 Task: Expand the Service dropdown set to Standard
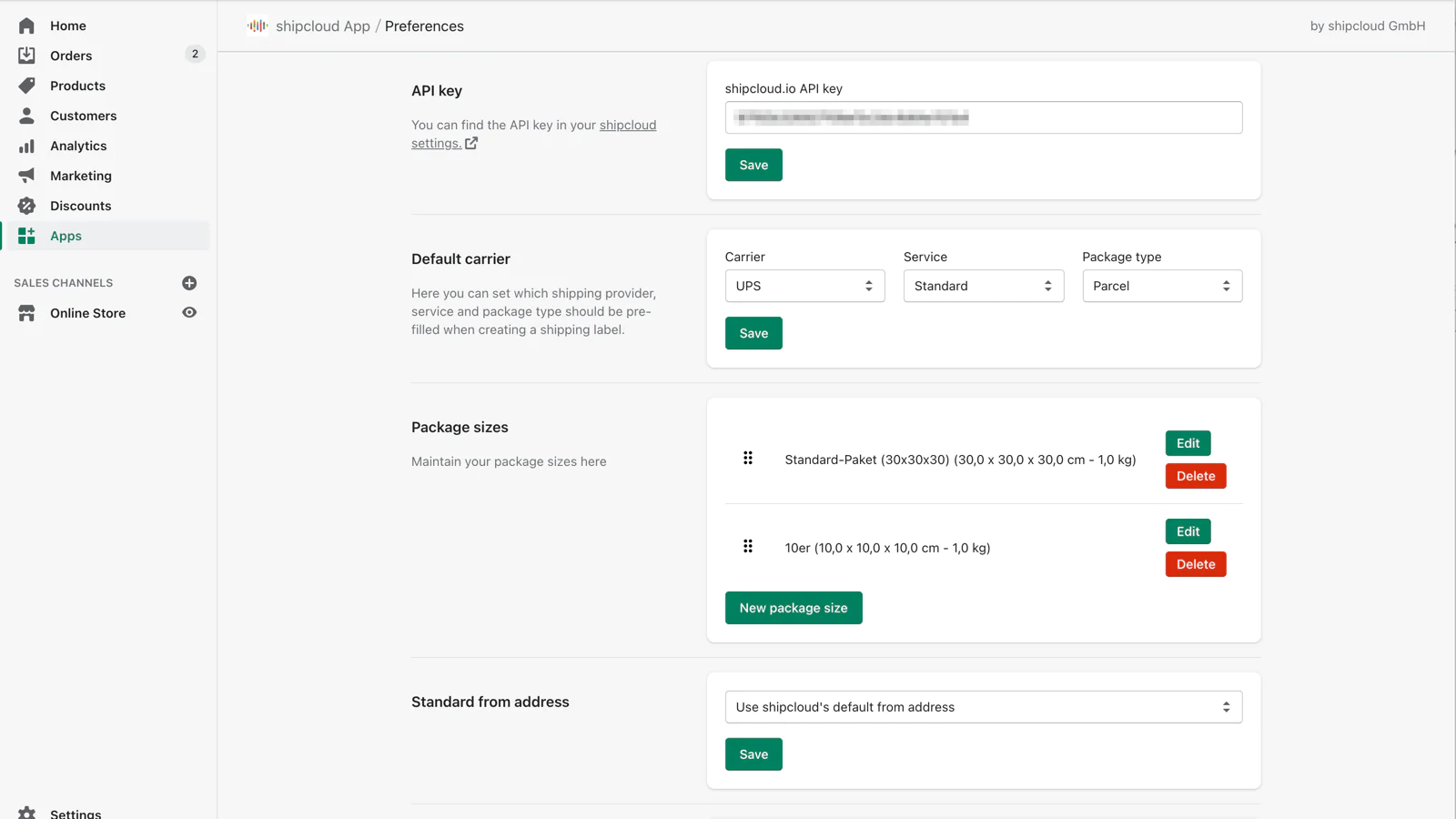coord(983,286)
